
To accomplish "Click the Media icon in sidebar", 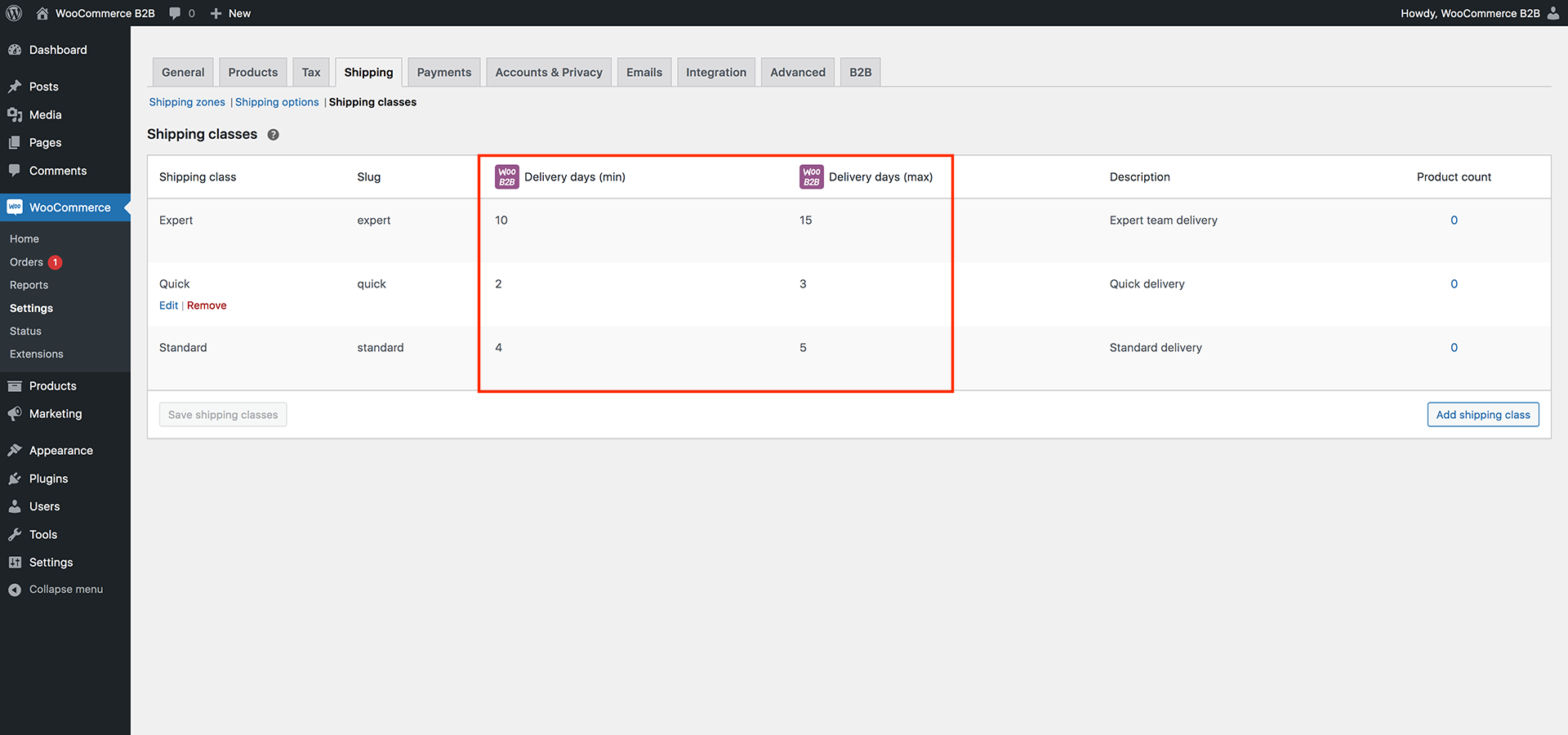I will click(x=15, y=115).
